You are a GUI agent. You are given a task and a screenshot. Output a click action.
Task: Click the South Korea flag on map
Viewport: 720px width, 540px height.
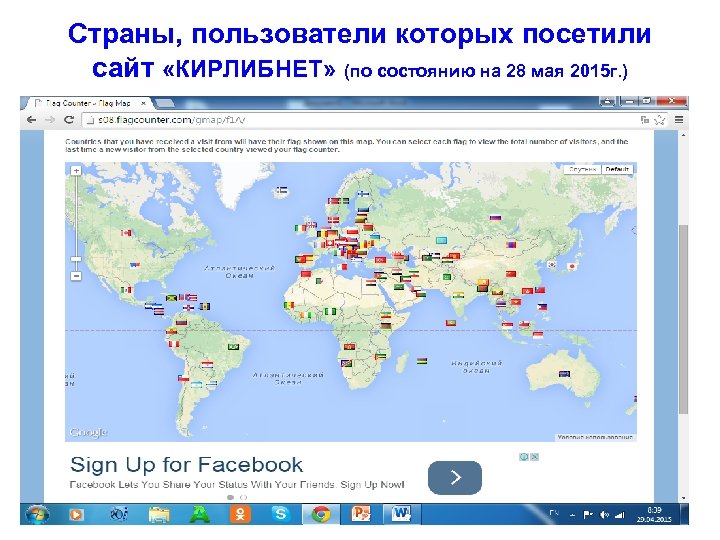pyautogui.click(x=552, y=264)
